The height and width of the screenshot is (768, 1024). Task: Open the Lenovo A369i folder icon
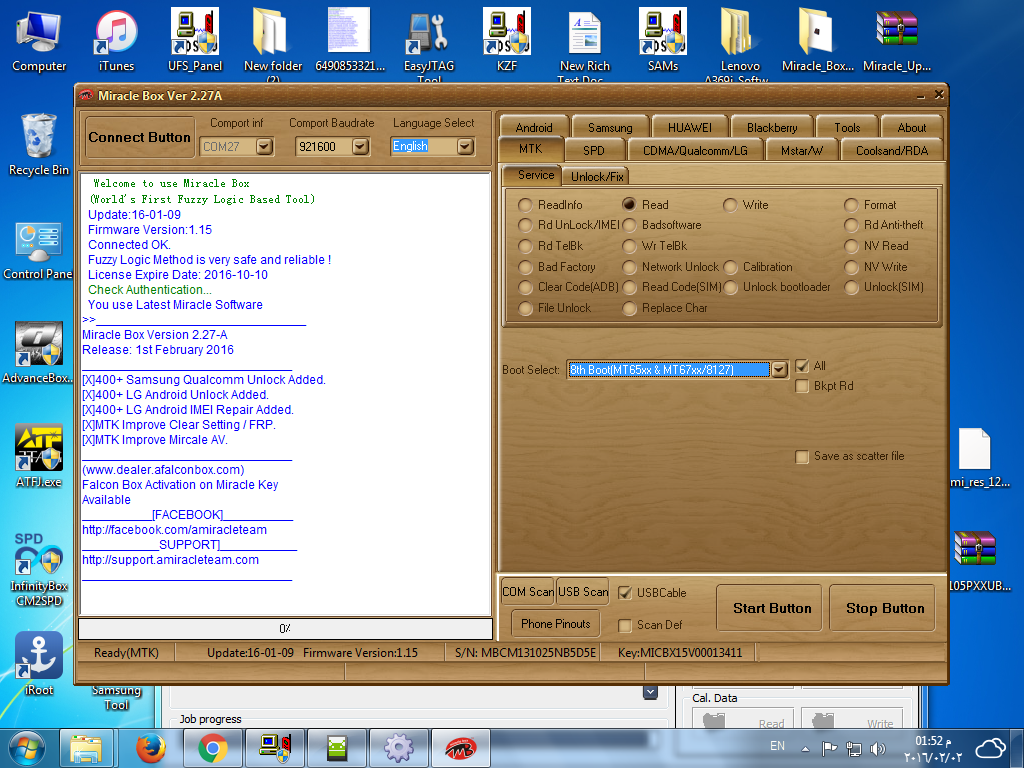click(740, 44)
